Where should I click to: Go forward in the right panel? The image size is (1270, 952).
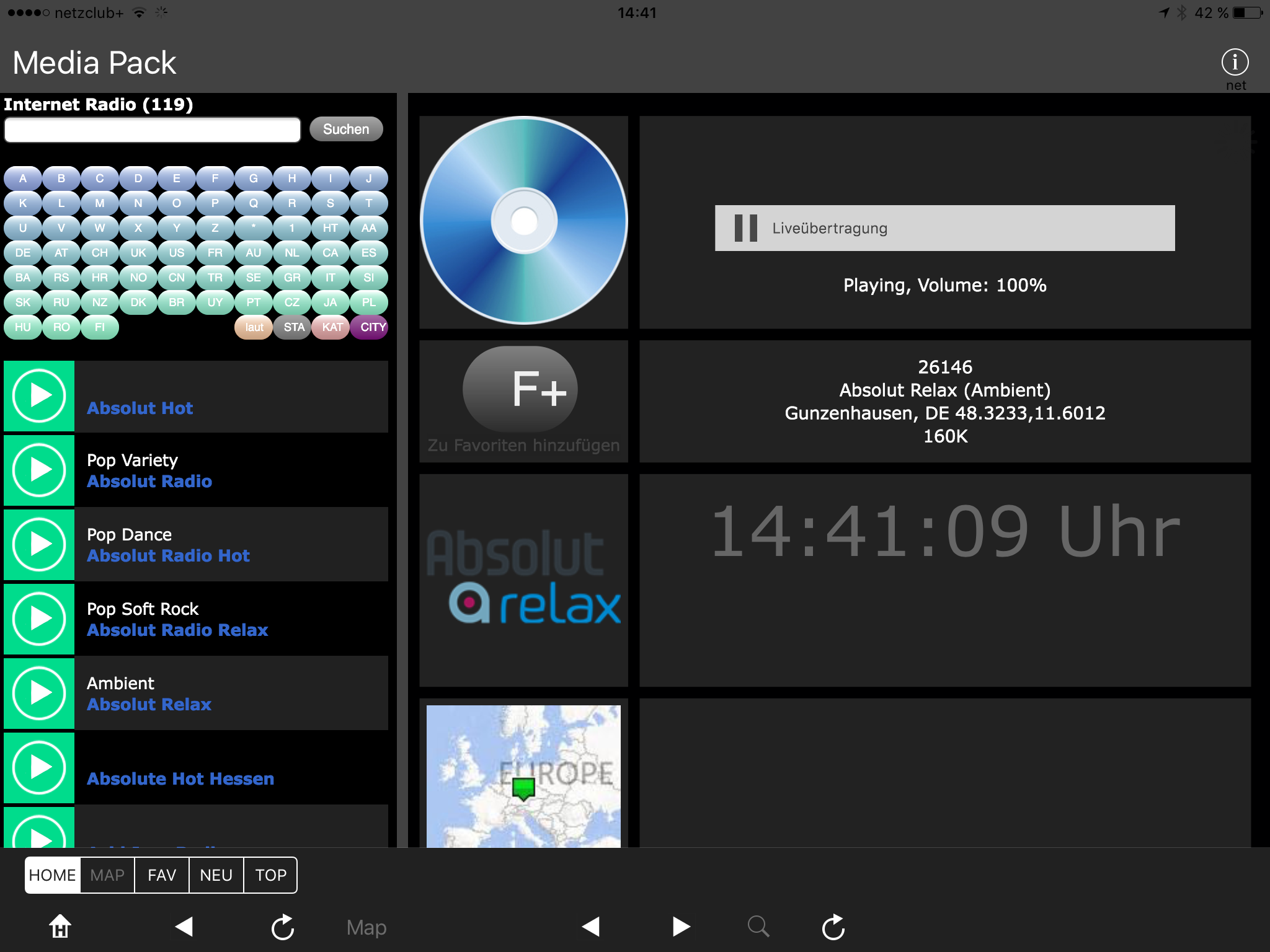pos(681,927)
